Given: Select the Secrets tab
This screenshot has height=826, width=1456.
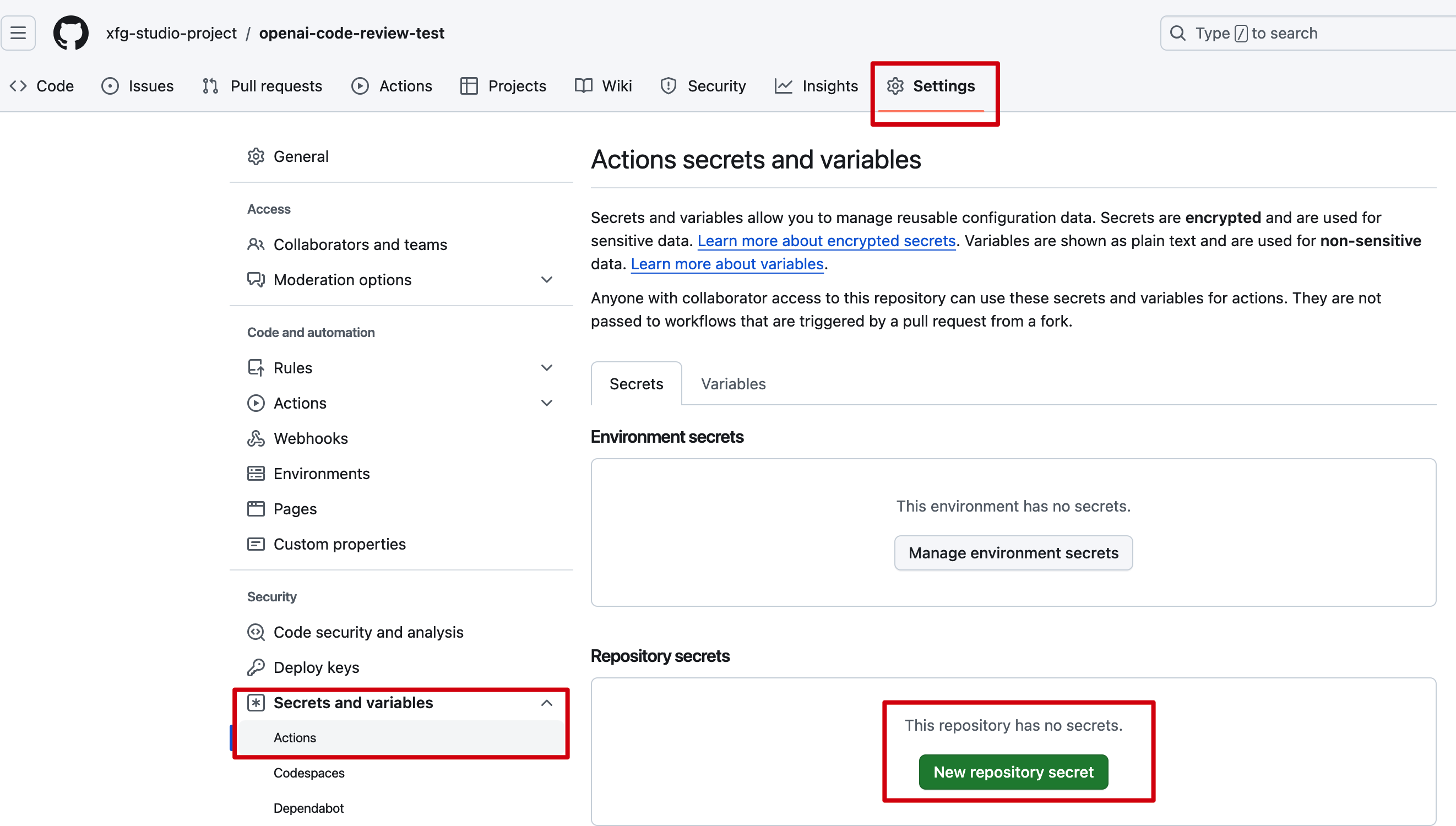Looking at the screenshot, I should pos(636,384).
